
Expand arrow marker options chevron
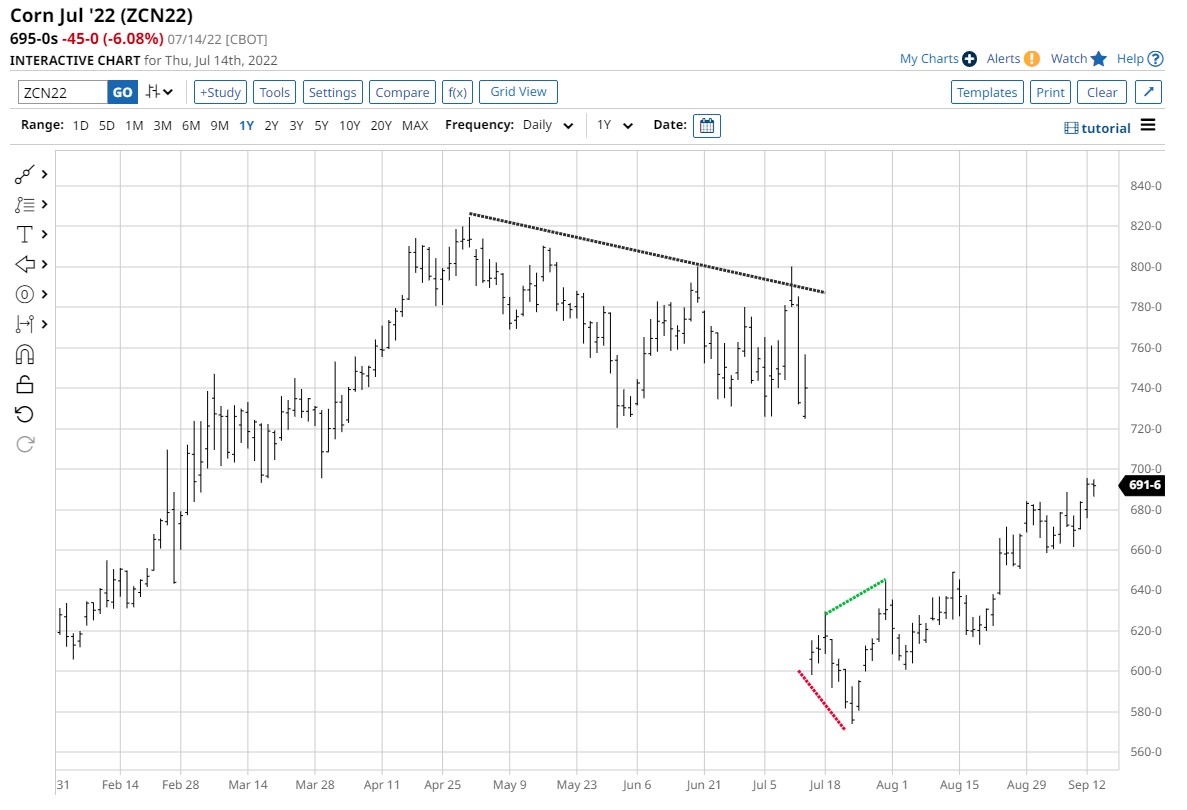pos(45,264)
